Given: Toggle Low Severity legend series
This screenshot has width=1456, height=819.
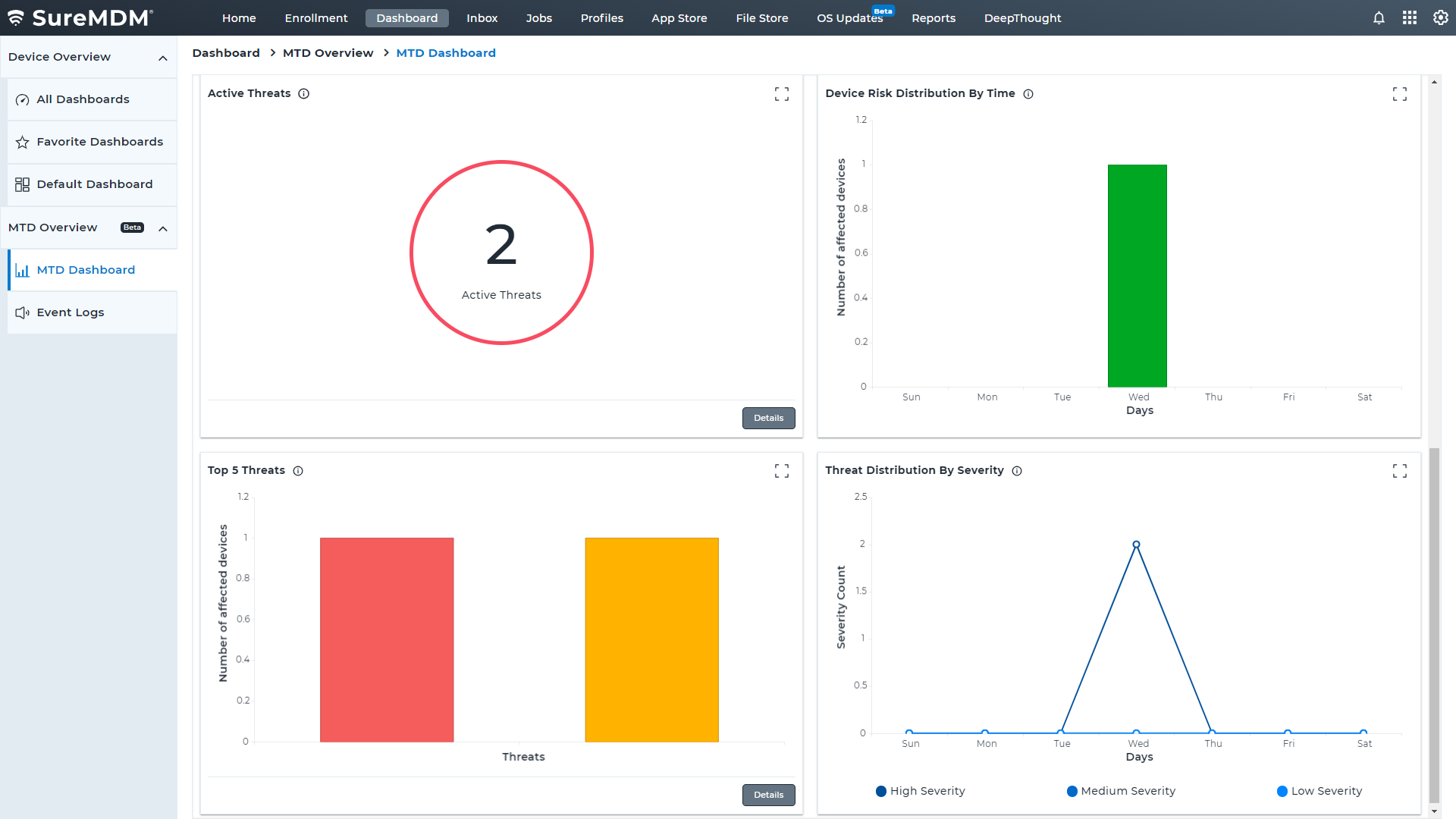Looking at the screenshot, I should coord(1319,791).
